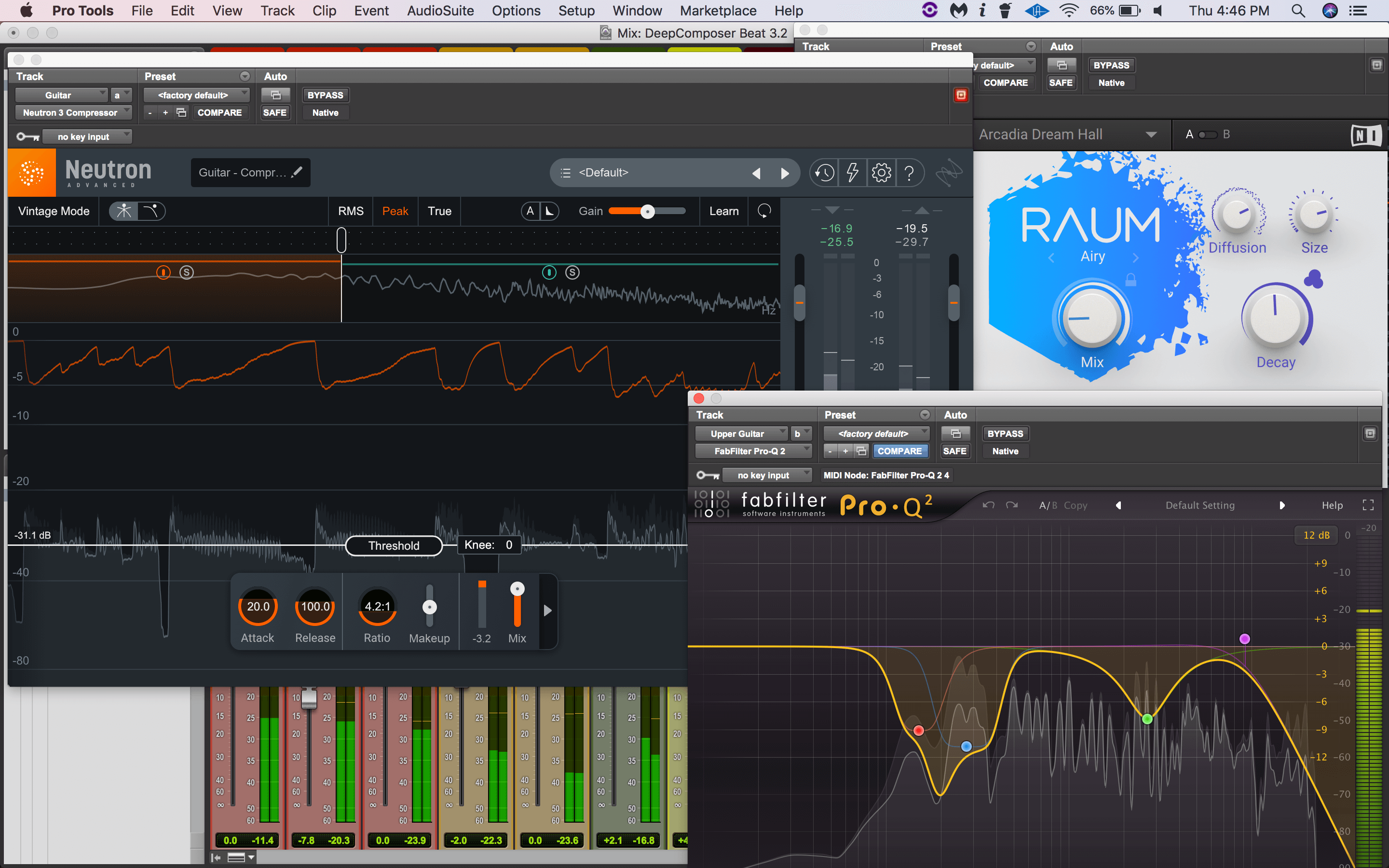Select next Pro-Q 2 preset arrow
Viewport: 1389px width, 868px height.
pos(1281,505)
